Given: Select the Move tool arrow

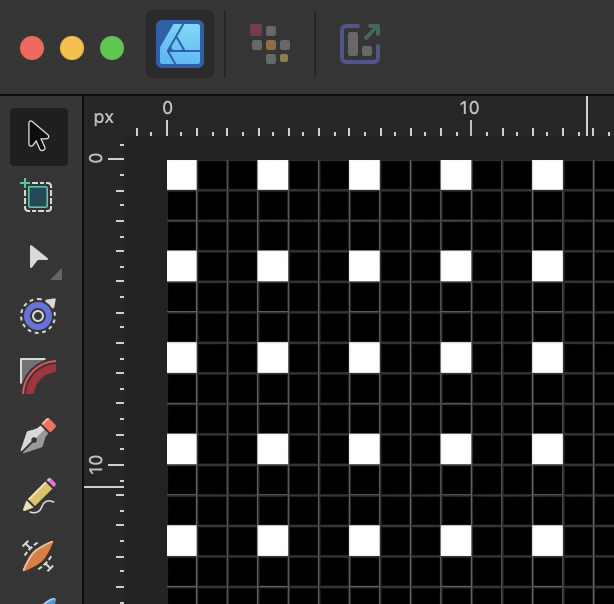Looking at the screenshot, I should pyautogui.click(x=39, y=137).
